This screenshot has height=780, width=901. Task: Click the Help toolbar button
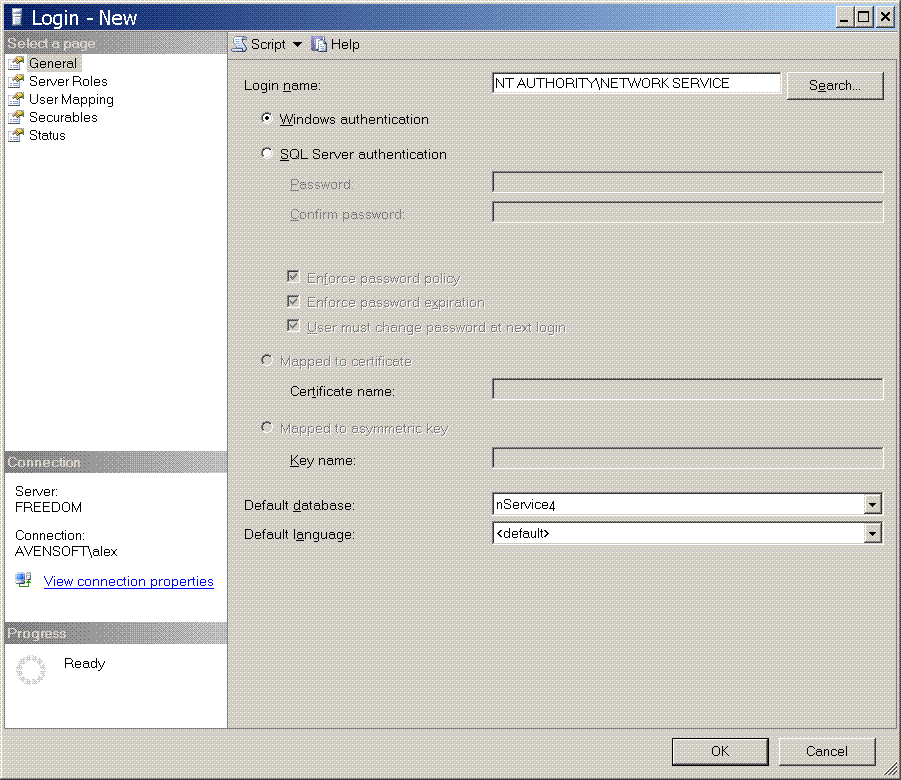[x=336, y=44]
